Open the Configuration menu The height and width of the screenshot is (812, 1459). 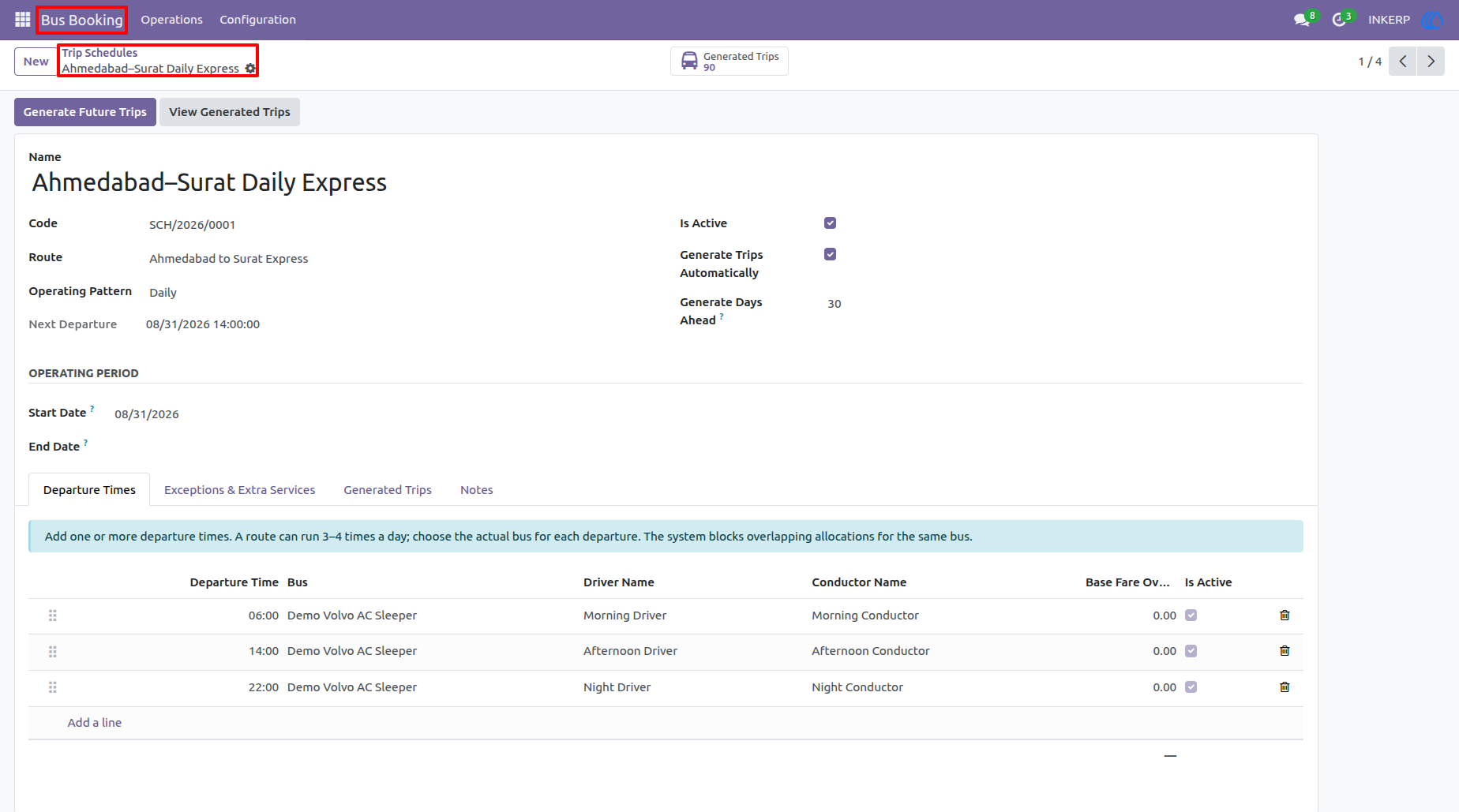[257, 20]
